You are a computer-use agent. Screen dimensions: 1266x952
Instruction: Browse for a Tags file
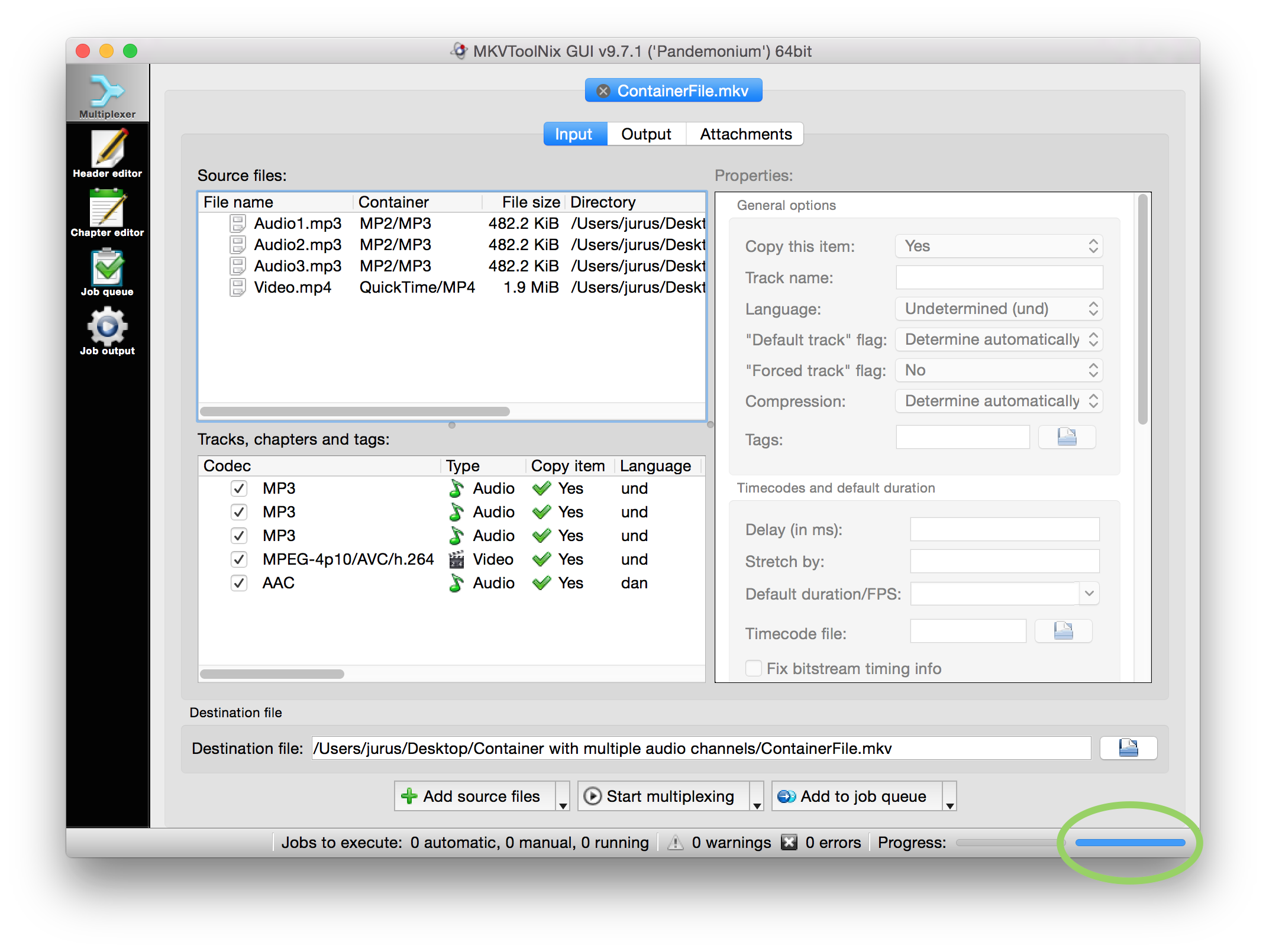1067,438
